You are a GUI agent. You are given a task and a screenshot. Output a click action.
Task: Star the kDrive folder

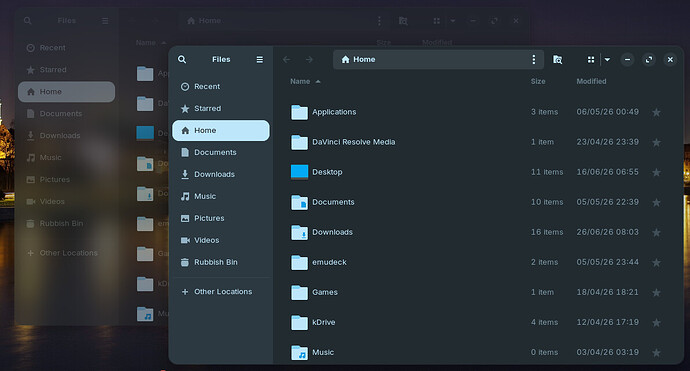point(656,323)
